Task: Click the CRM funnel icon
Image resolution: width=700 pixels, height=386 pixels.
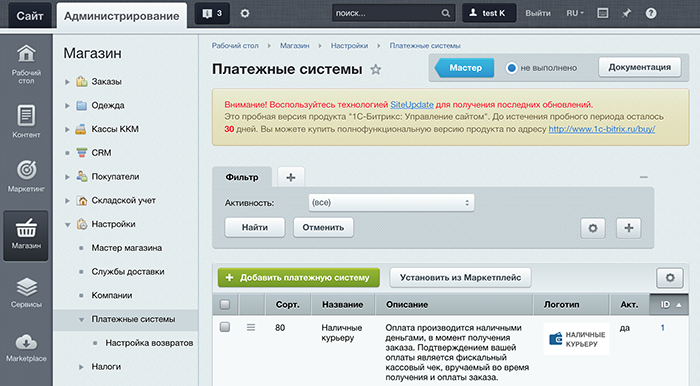Action: [x=81, y=153]
